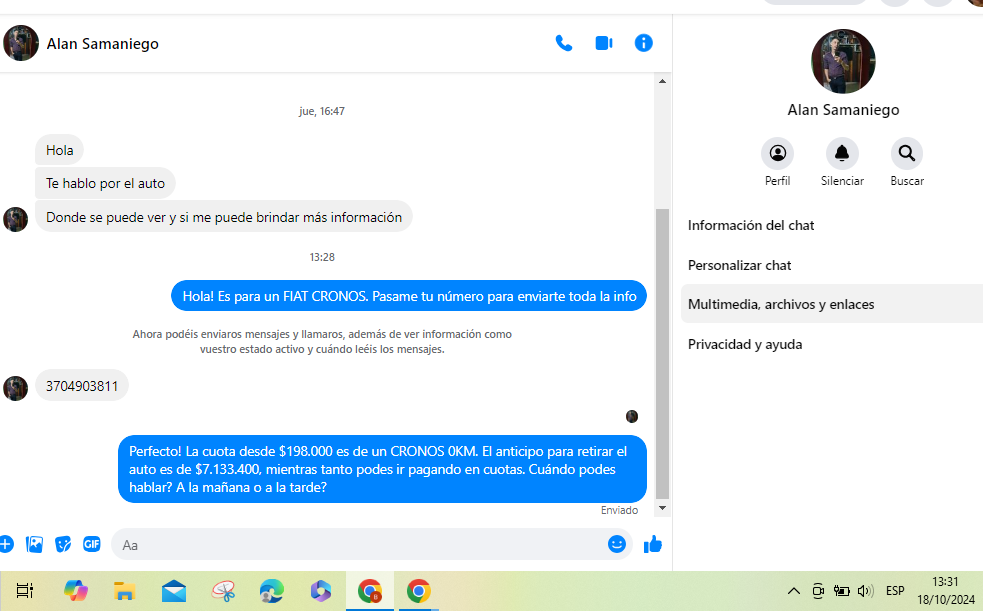Screen dimensions: 983x611
Task: Expand Multimedia, archivos y enlaces section
Action: (x=831, y=304)
